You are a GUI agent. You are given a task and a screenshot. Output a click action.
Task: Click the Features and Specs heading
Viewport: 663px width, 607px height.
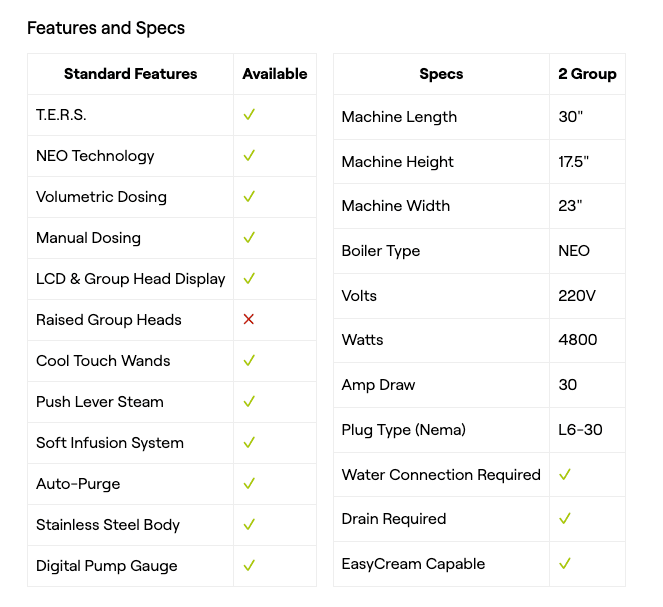click(106, 28)
